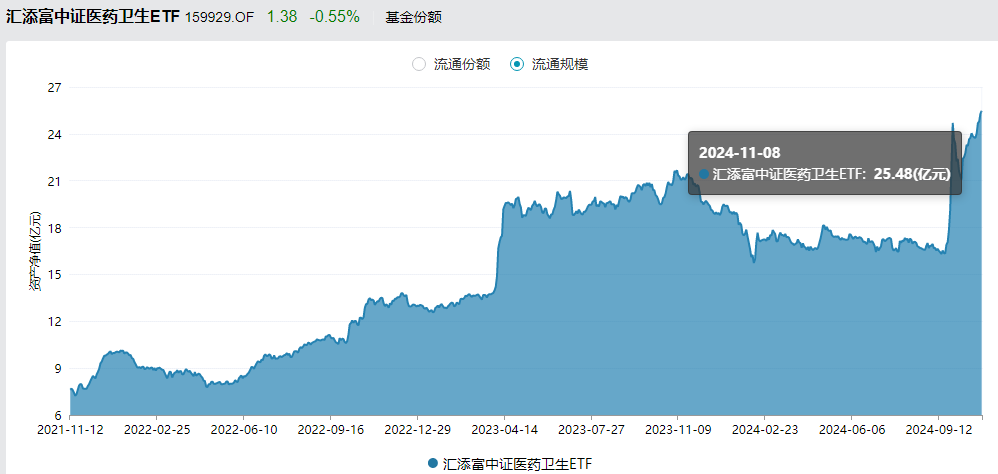Click x-axis date label 2022-06-10
This screenshot has width=998, height=474.
(x=243, y=429)
